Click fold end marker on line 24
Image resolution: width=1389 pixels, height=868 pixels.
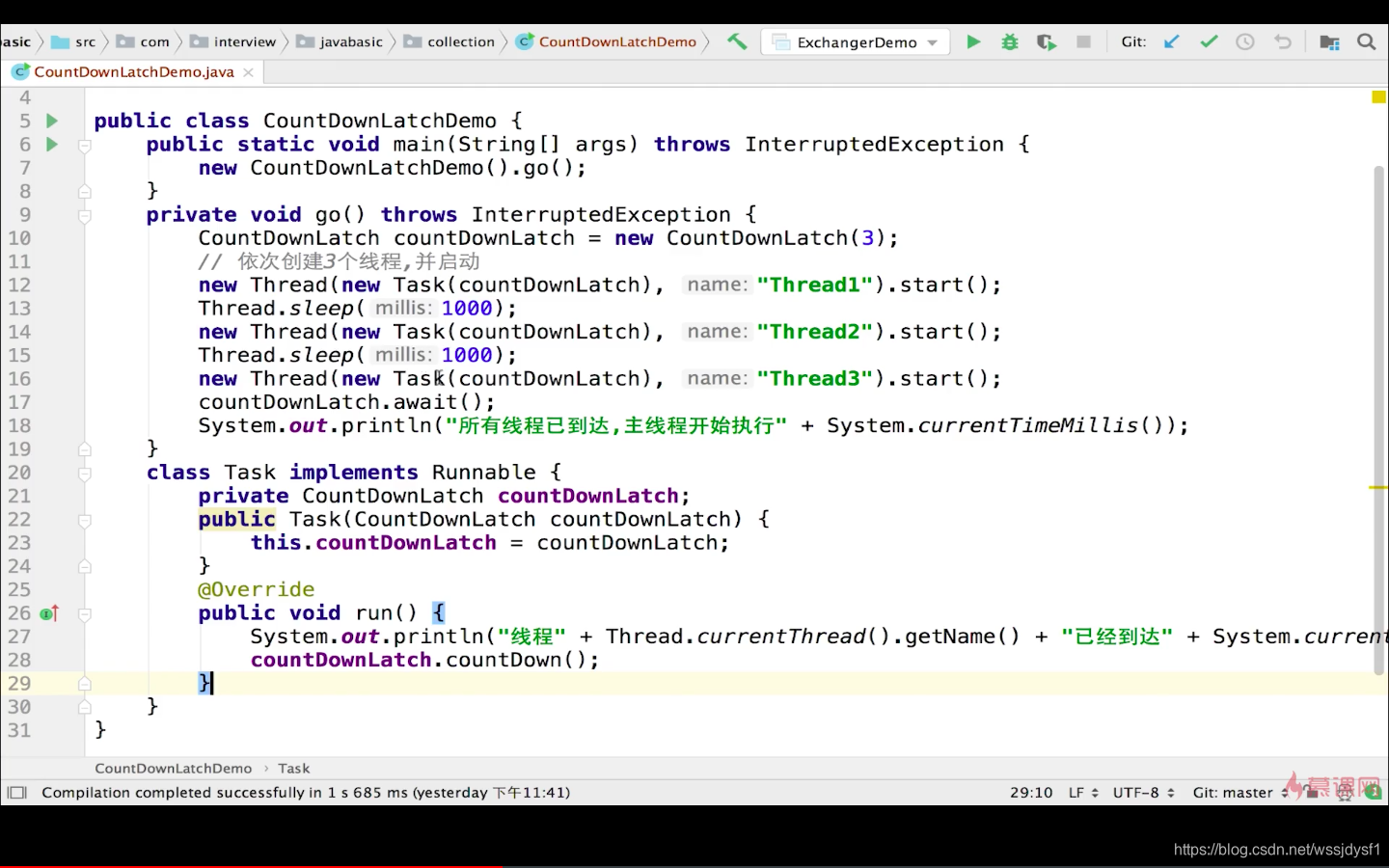pos(85,566)
